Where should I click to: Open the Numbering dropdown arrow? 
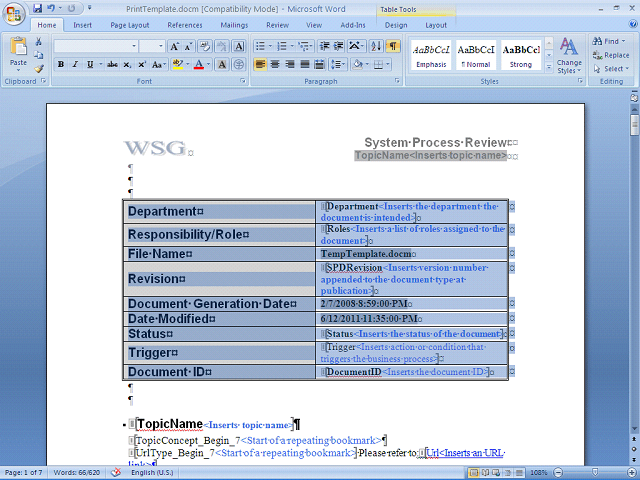(x=292, y=46)
